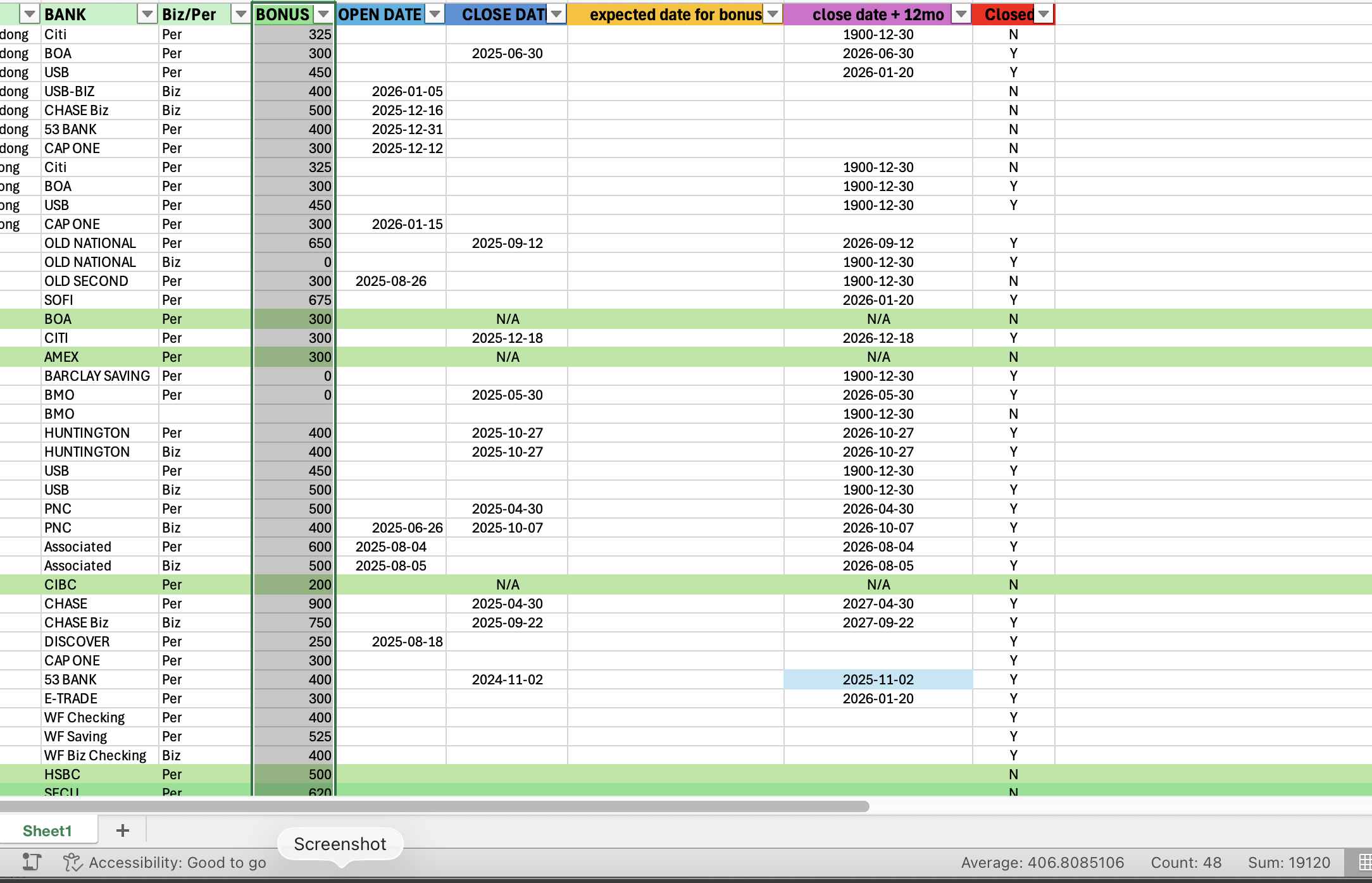Click the add new sheet plus icon
The width and height of the screenshot is (1372, 883).
(x=123, y=831)
